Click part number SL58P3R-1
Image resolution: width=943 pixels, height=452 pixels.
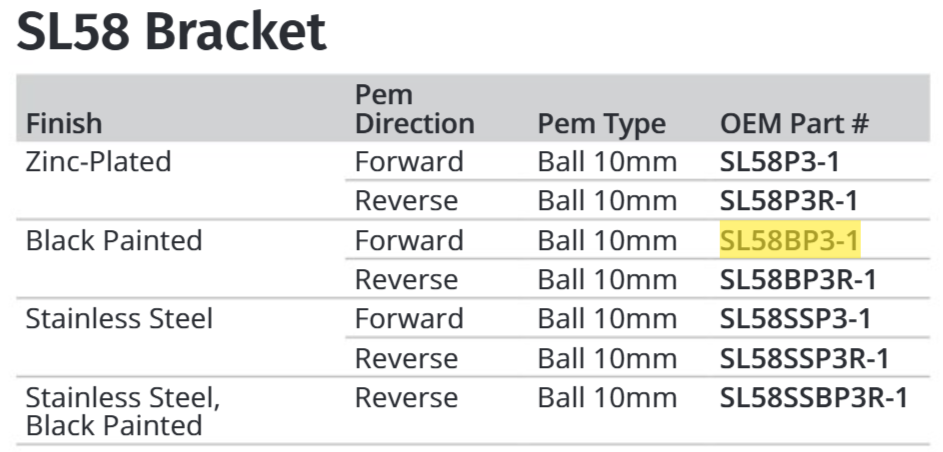pyautogui.click(x=789, y=201)
